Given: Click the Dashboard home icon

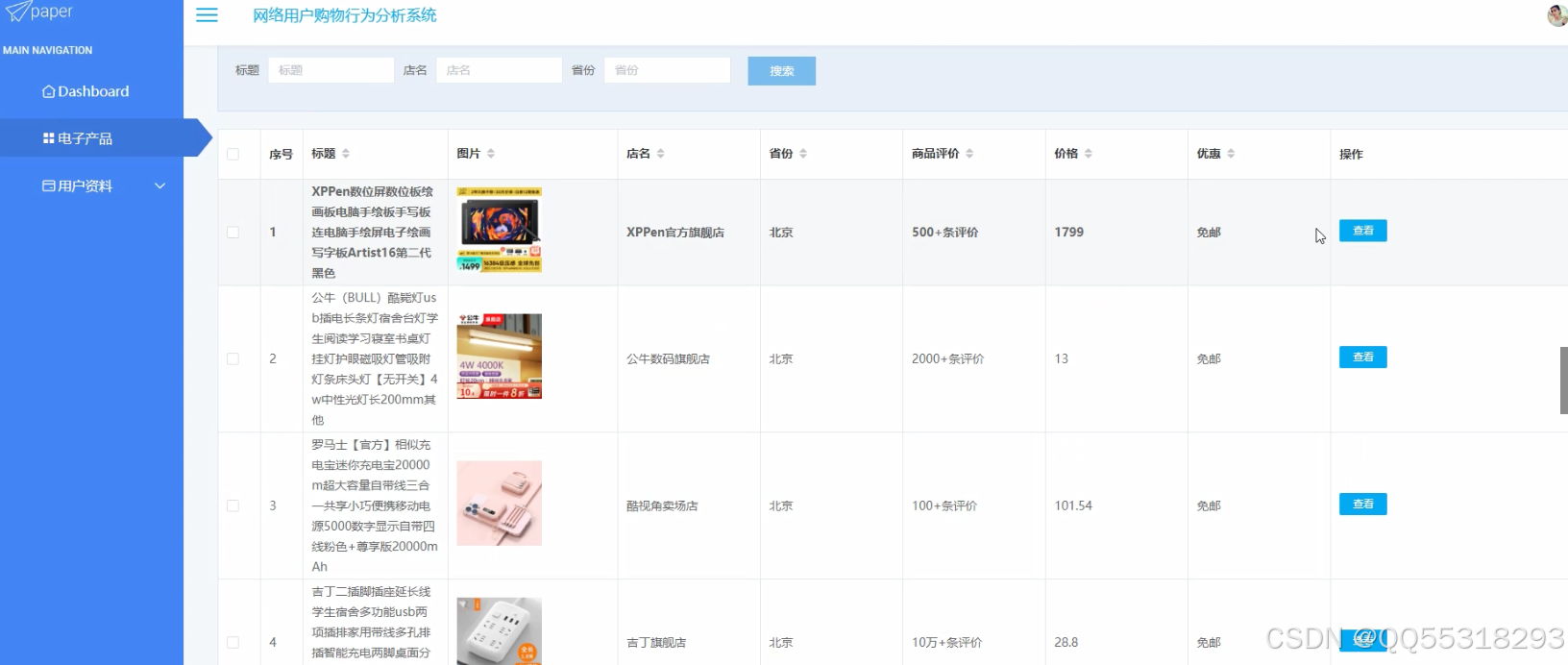Looking at the screenshot, I should [48, 91].
